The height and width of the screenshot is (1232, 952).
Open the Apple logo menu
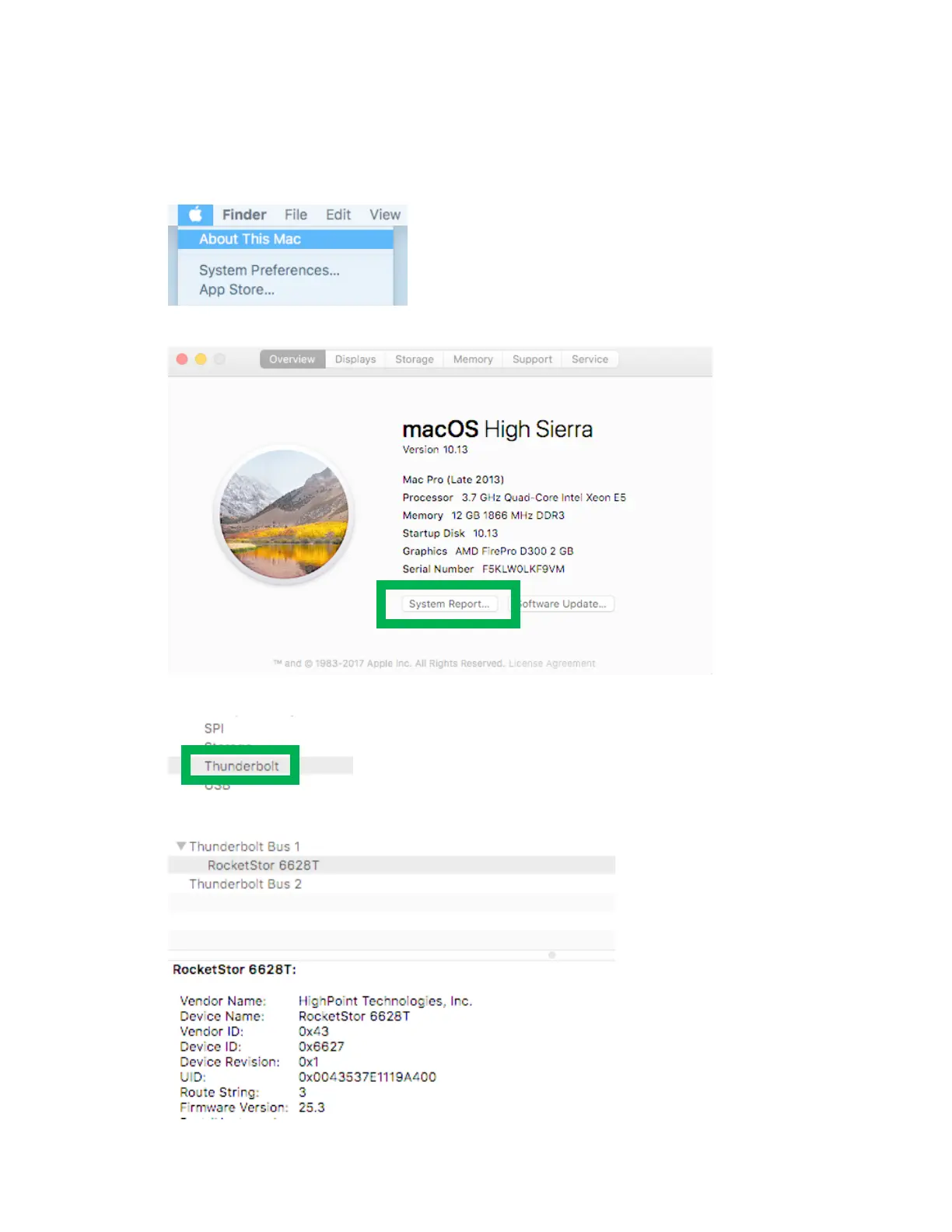tap(195, 215)
